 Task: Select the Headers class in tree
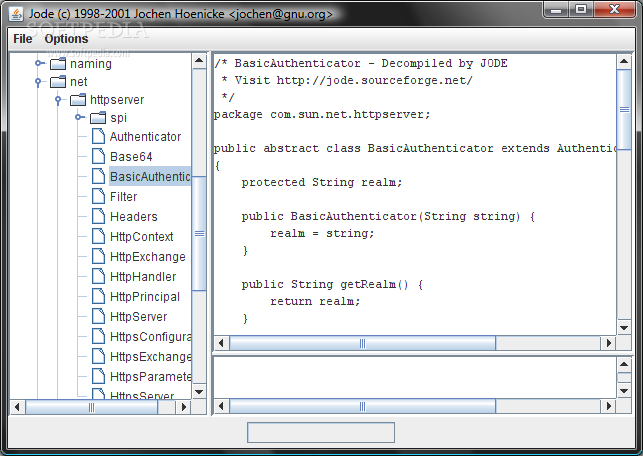click(x=133, y=217)
